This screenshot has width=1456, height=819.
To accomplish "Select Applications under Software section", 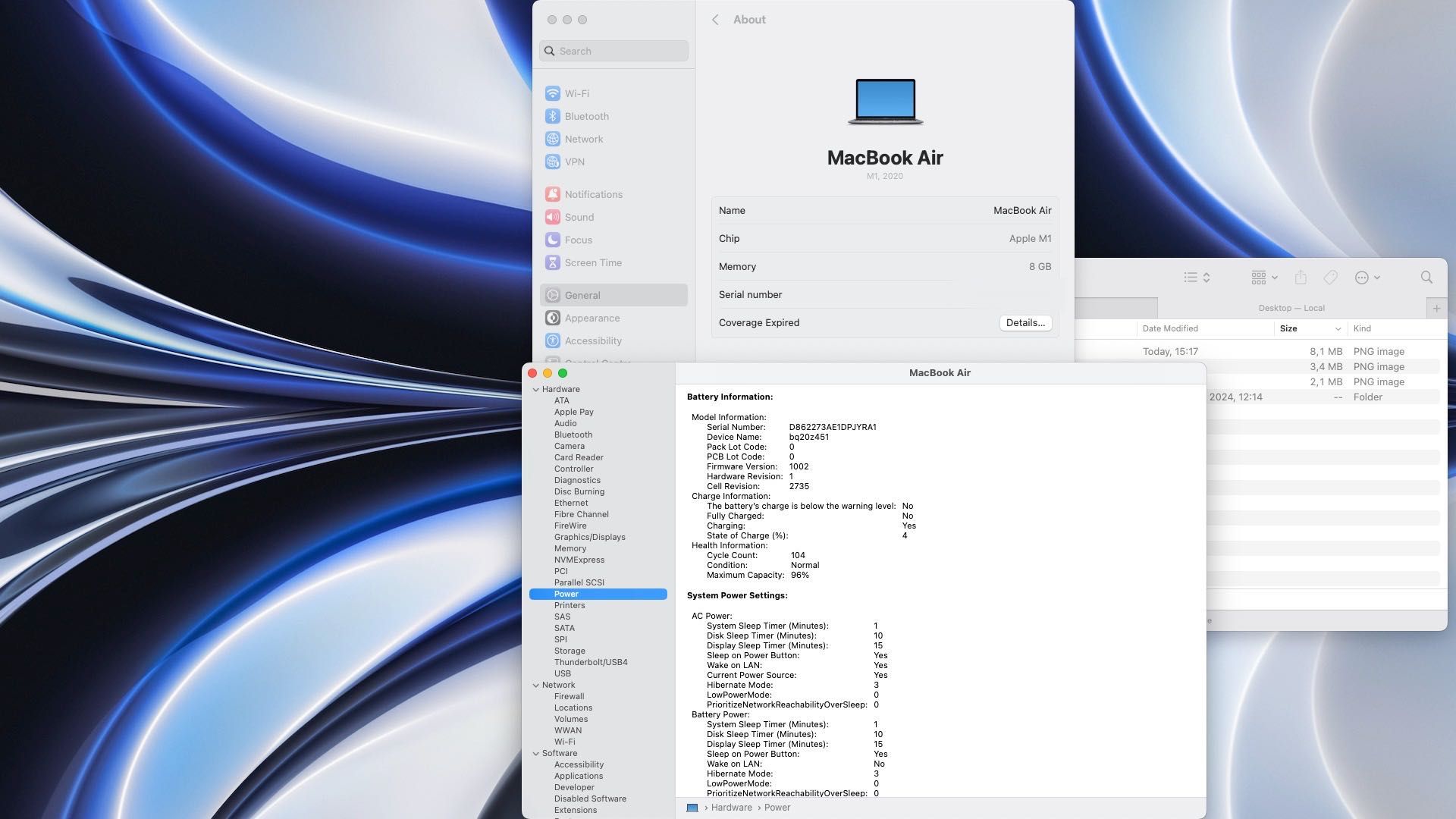I will [578, 776].
